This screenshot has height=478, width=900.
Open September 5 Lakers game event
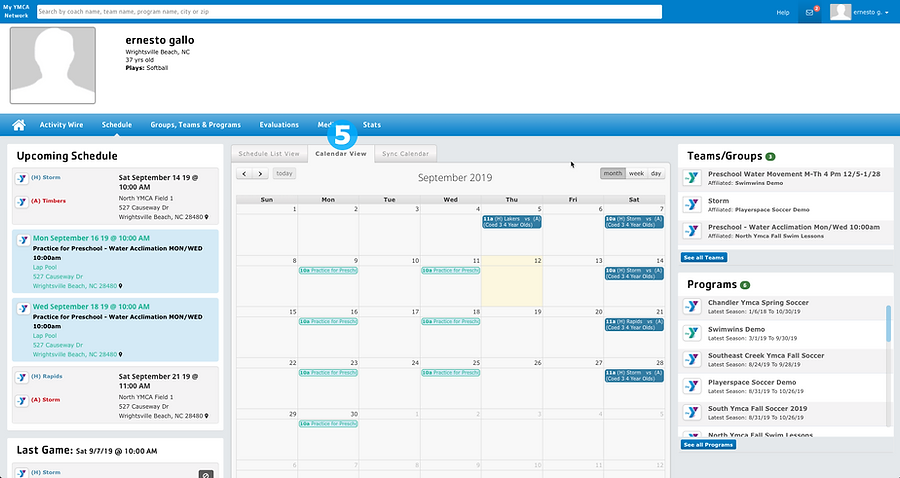point(511,222)
